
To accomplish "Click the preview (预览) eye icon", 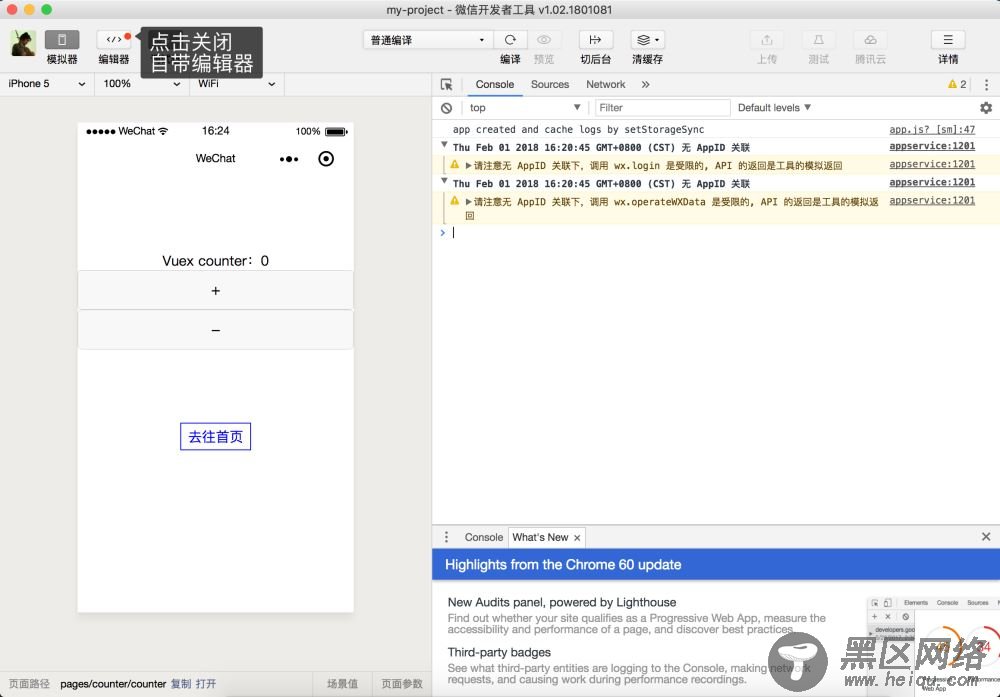I will point(544,40).
